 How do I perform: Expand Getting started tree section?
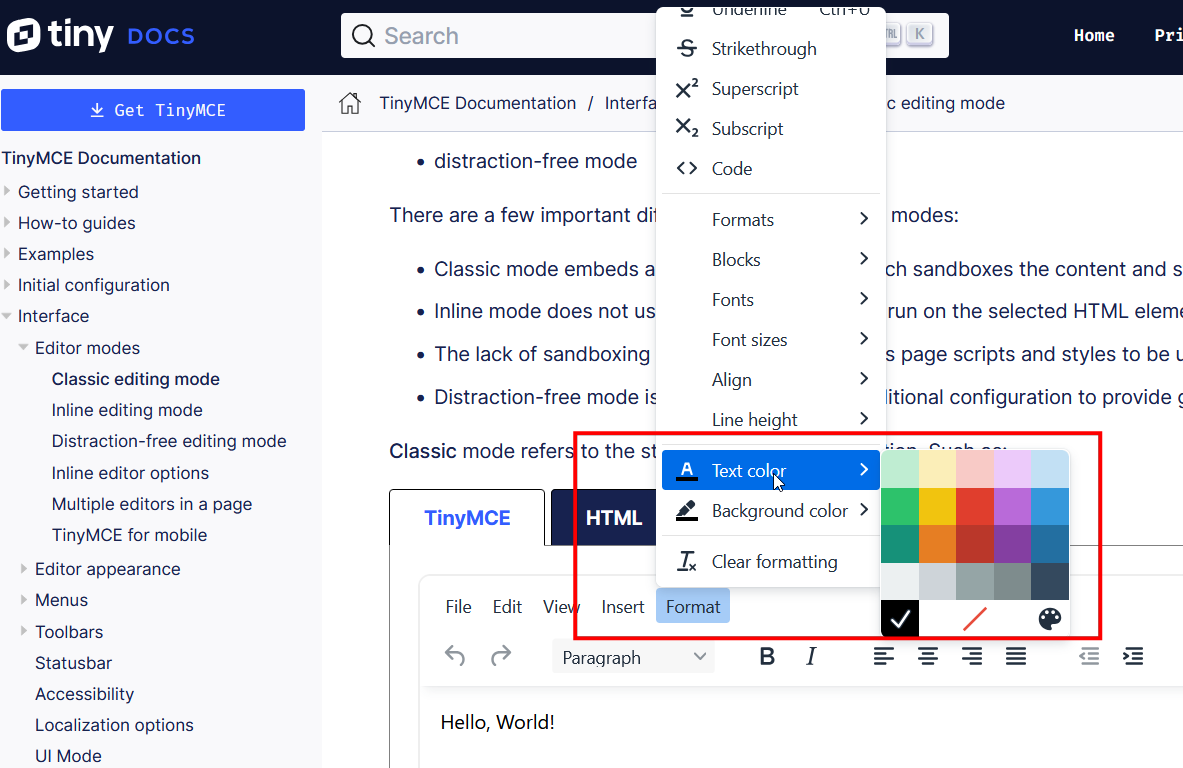click(7, 192)
